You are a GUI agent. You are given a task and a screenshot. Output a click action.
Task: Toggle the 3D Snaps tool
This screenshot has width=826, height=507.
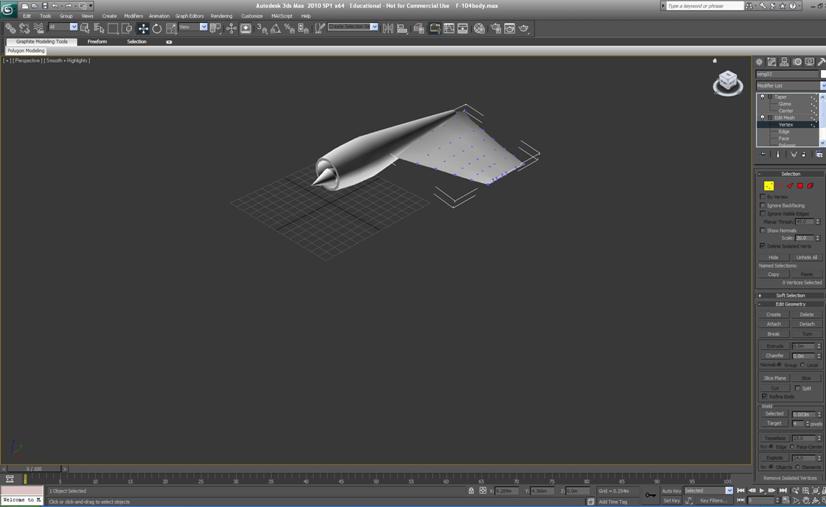coord(262,28)
